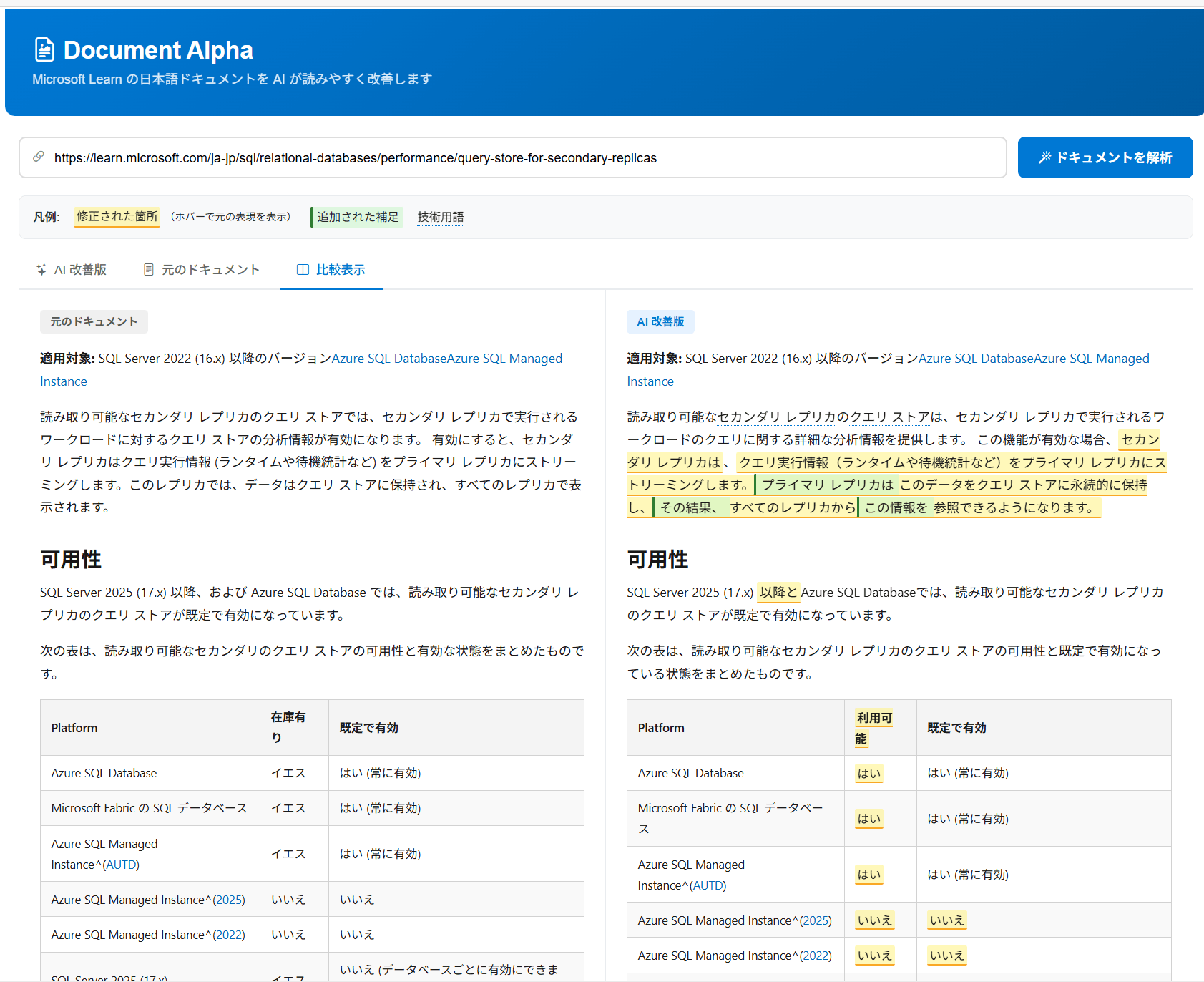Image resolution: width=1204 pixels, height=982 pixels.
Task: Start analysis with the ドキュメントを解析 button
Action: point(1105,157)
